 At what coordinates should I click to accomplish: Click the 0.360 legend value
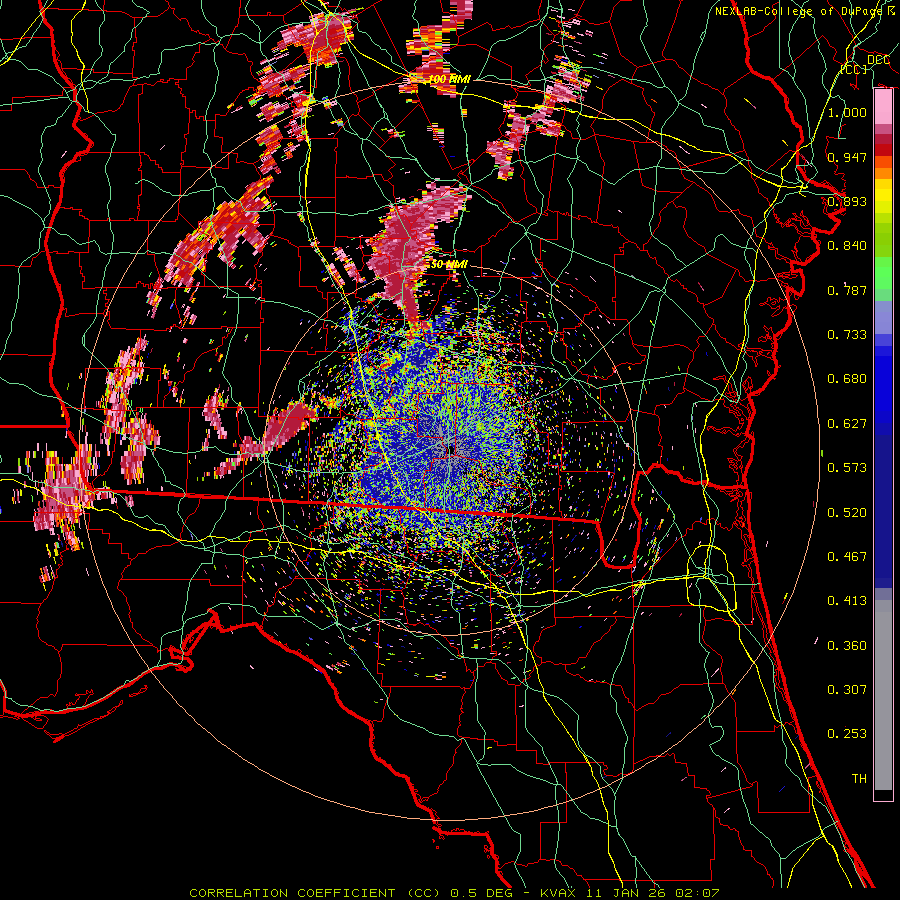pos(847,646)
